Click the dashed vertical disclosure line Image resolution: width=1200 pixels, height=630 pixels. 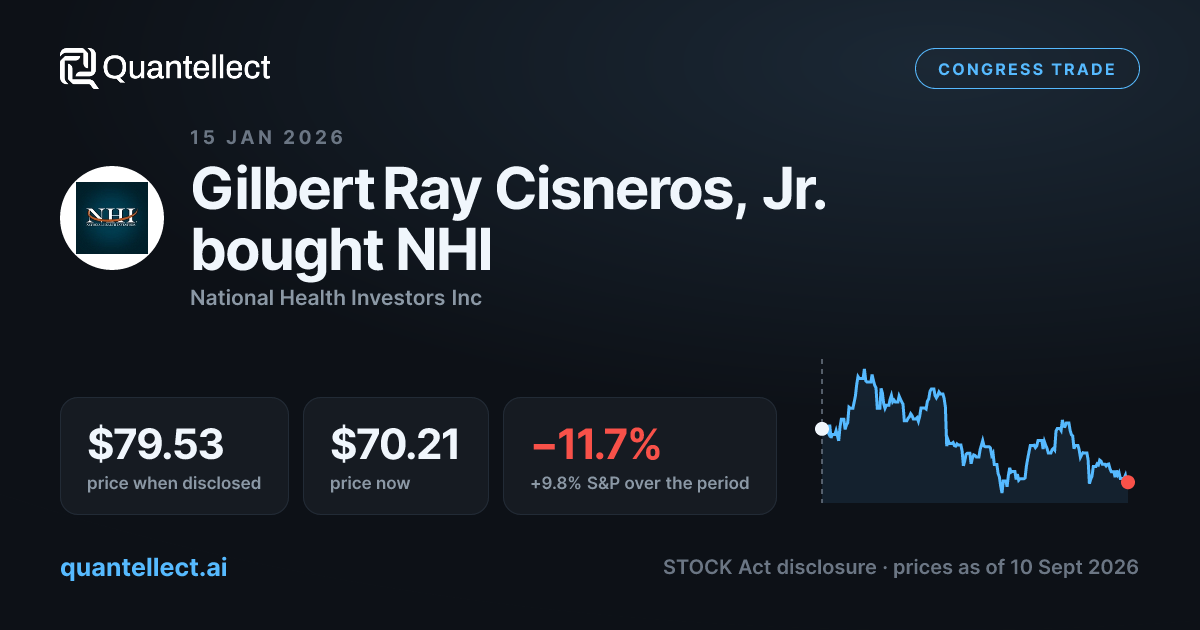coord(822,430)
